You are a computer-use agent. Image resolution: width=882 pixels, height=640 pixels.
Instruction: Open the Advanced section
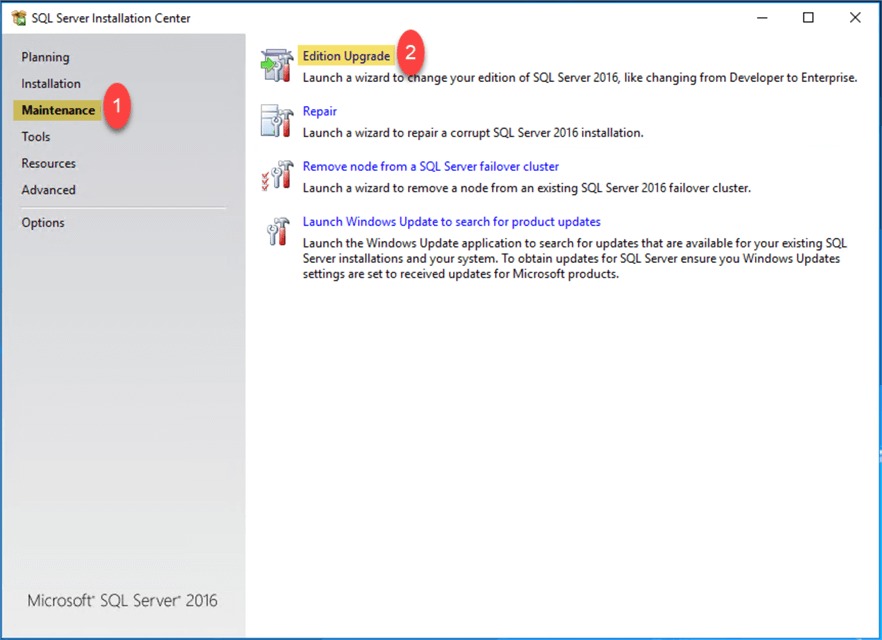(x=48, y=190)
